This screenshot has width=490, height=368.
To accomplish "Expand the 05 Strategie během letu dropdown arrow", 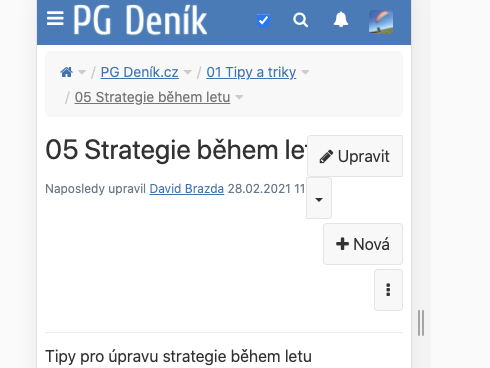I will click(x=239, y=97).
